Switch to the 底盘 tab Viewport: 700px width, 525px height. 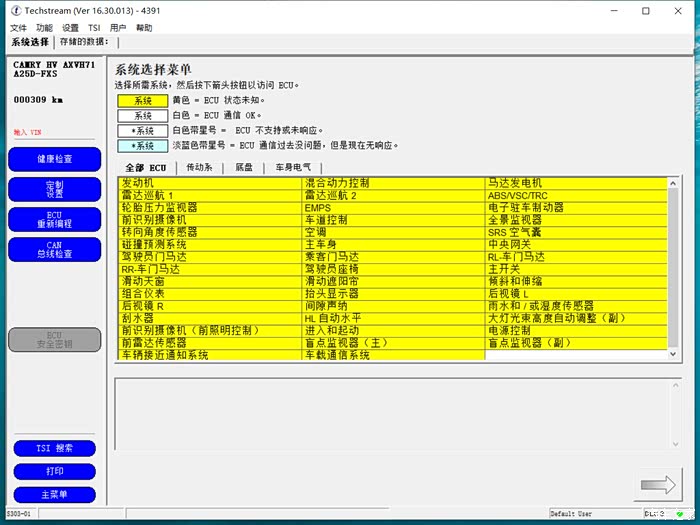click(243, 167)
